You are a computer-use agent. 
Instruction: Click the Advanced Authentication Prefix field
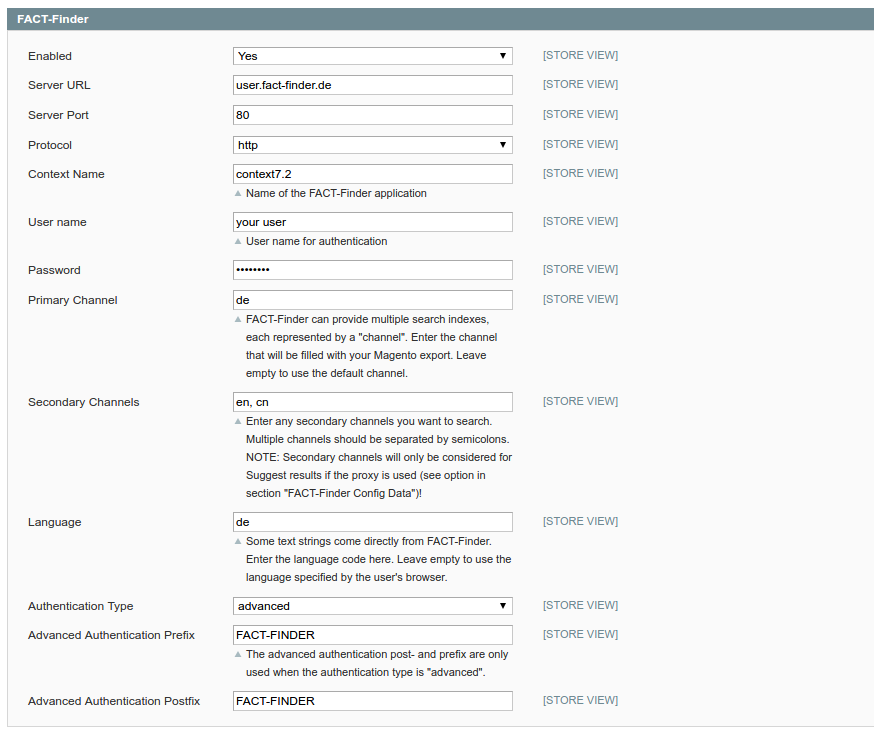pos(371,634)
